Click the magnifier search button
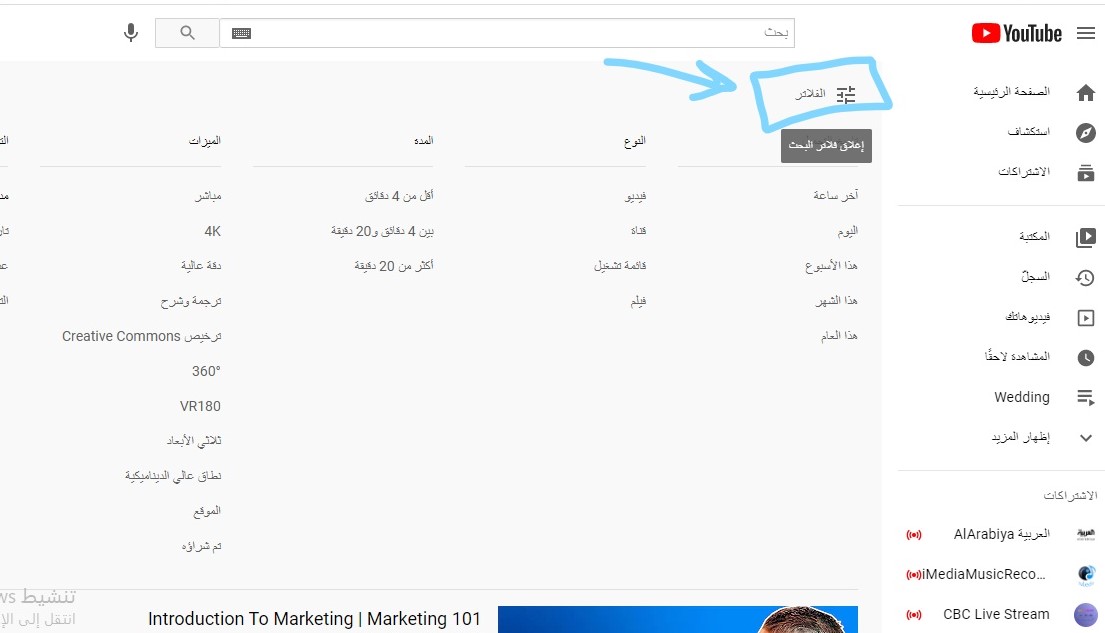Screen dimensions: 1105x633 (187, 33)
